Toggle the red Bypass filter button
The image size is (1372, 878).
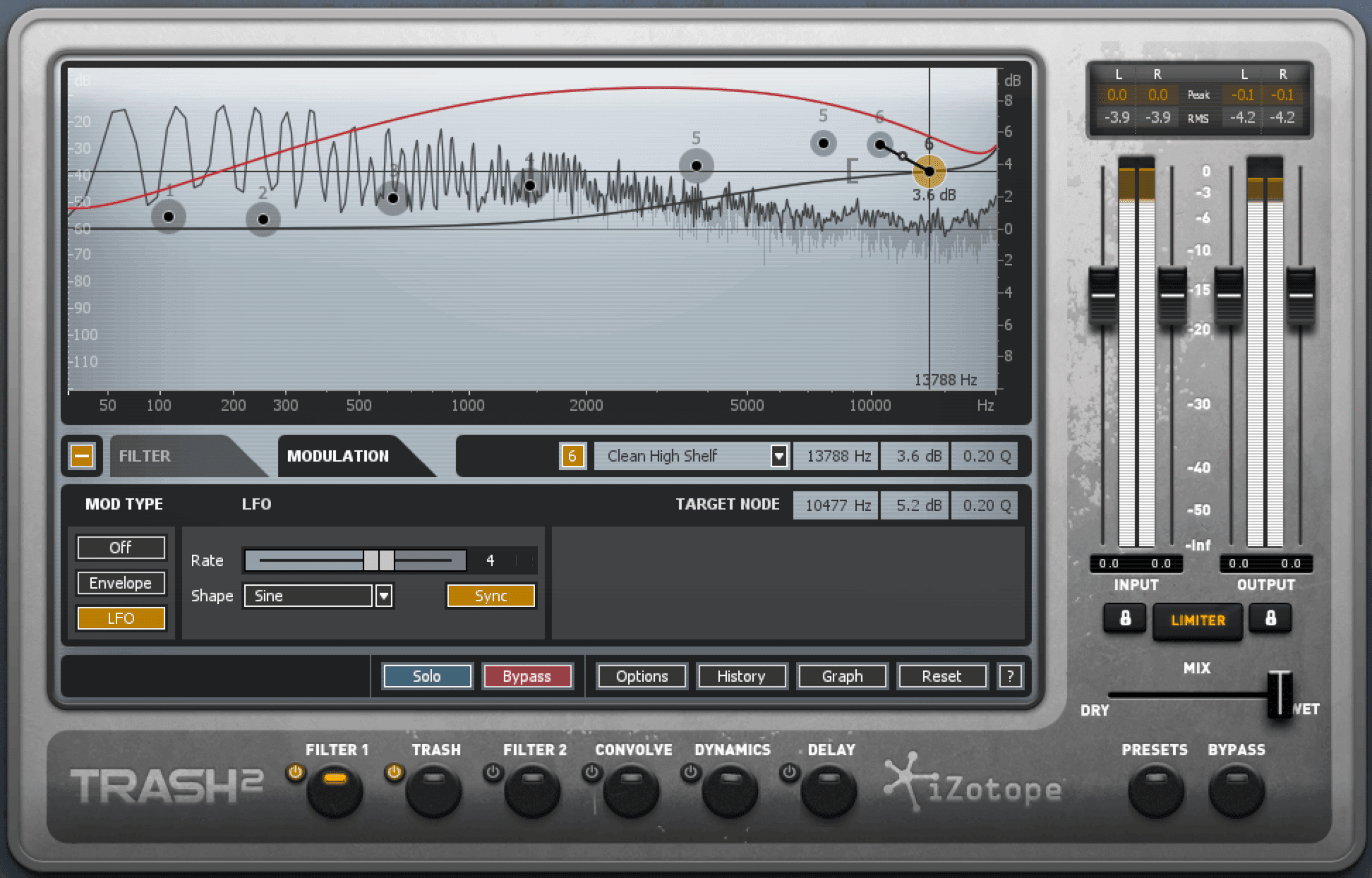click(x=526, y=676)
